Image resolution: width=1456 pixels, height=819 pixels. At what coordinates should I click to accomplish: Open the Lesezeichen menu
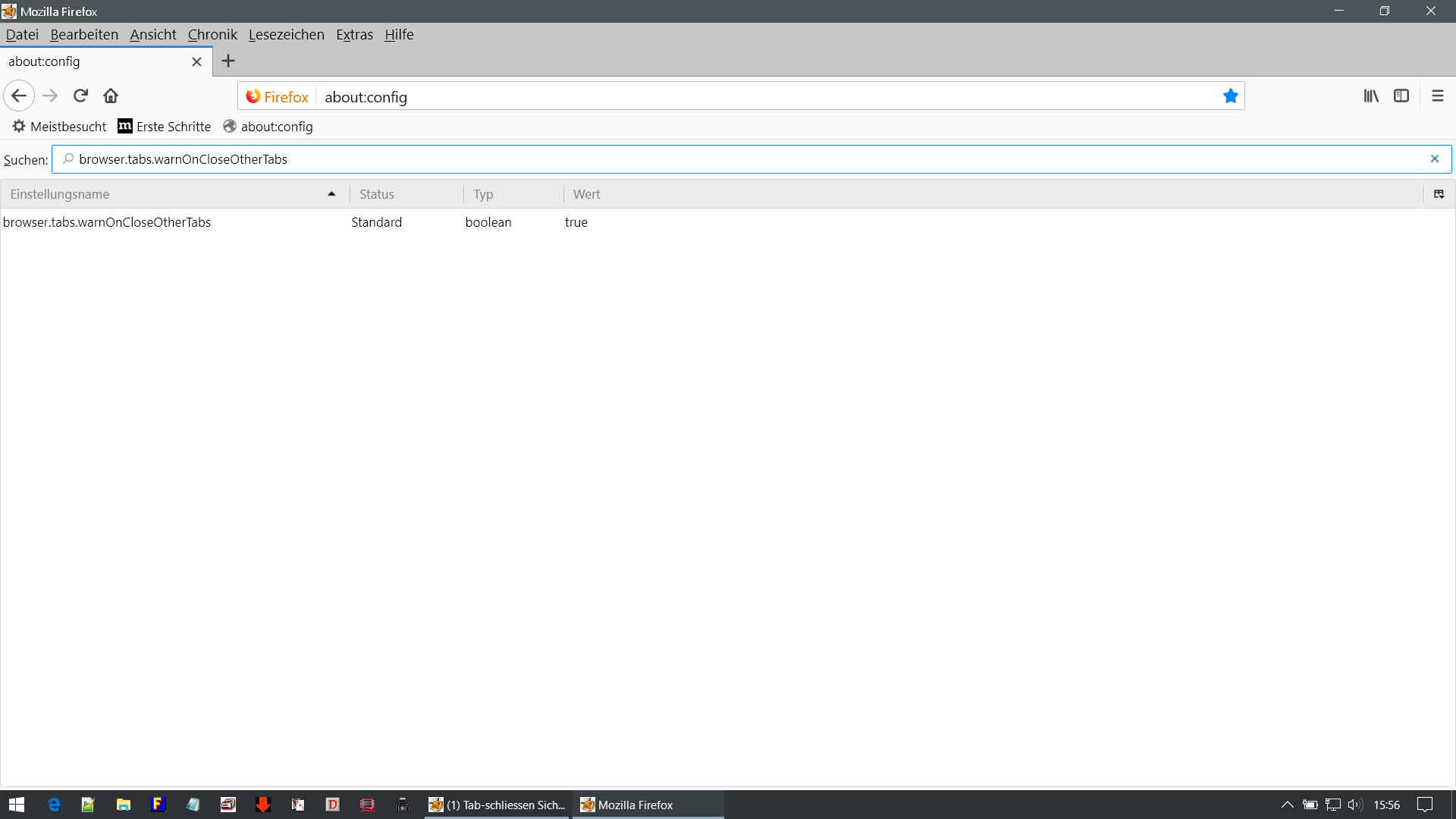click(286, 35)
